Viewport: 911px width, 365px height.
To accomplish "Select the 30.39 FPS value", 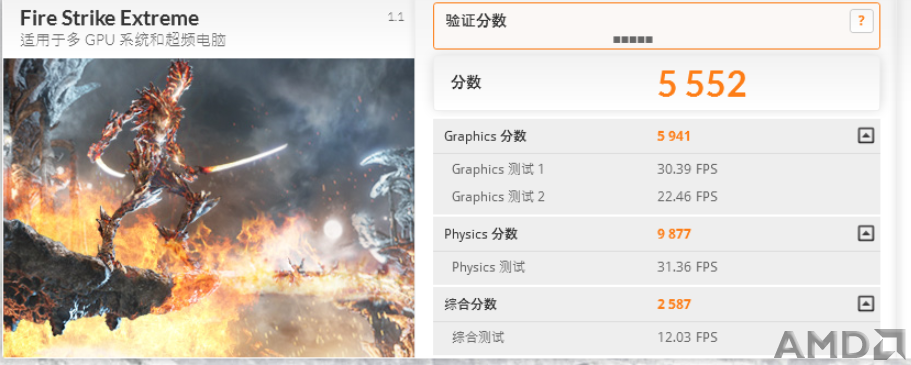I will 687,170.
